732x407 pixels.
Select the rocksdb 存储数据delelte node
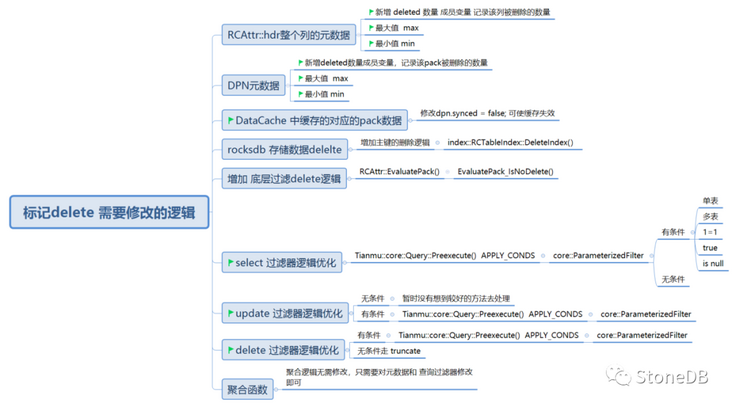tap(285, 150)
